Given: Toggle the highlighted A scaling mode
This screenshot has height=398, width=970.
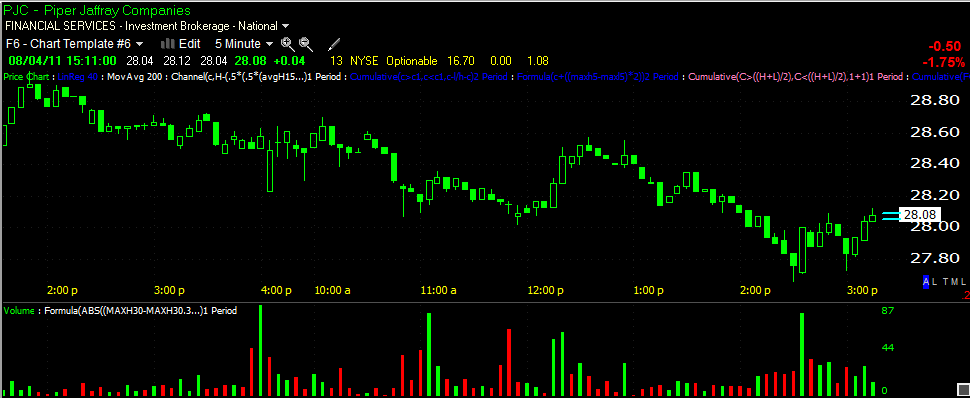Looking at the screenshot, I should 926,282.
